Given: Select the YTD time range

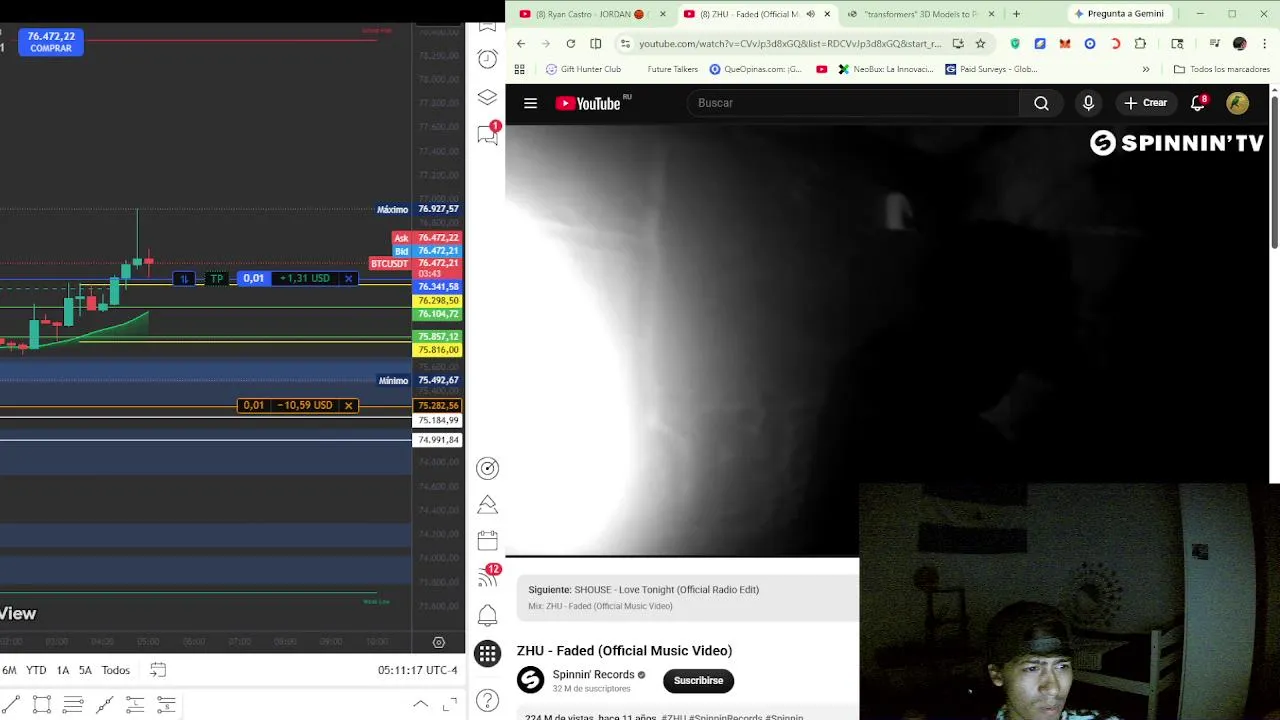Looking at the screenshot, I should point(36,670).
